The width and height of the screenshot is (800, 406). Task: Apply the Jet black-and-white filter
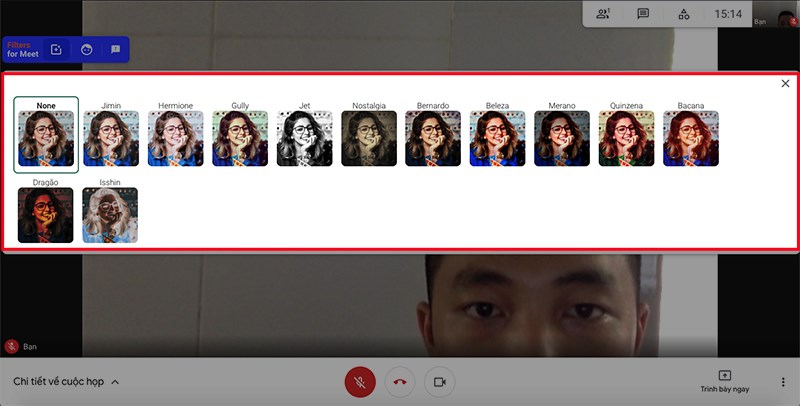click(305, 138)
